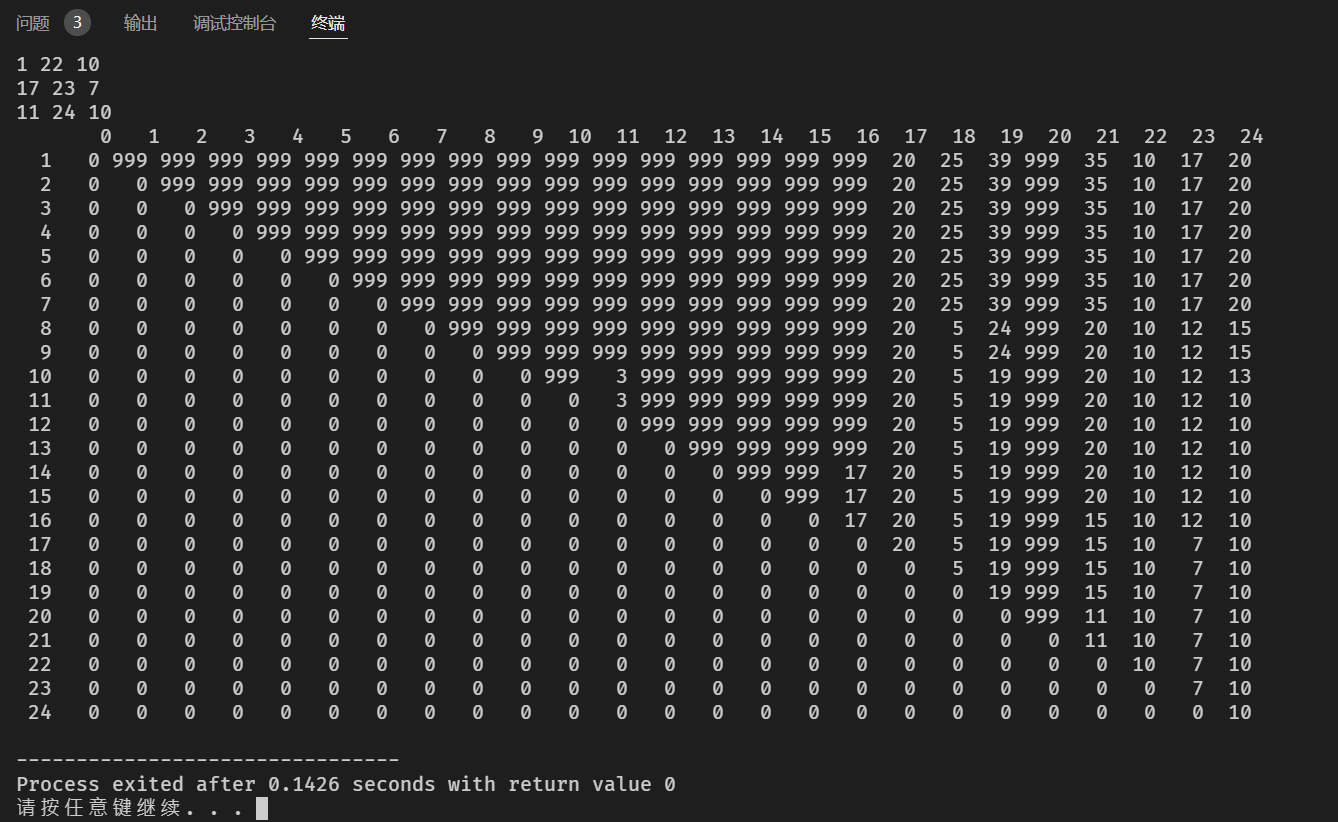Switch to the 输出 (Output) tab
The image size is (1338, 822).
pos(140,23)
